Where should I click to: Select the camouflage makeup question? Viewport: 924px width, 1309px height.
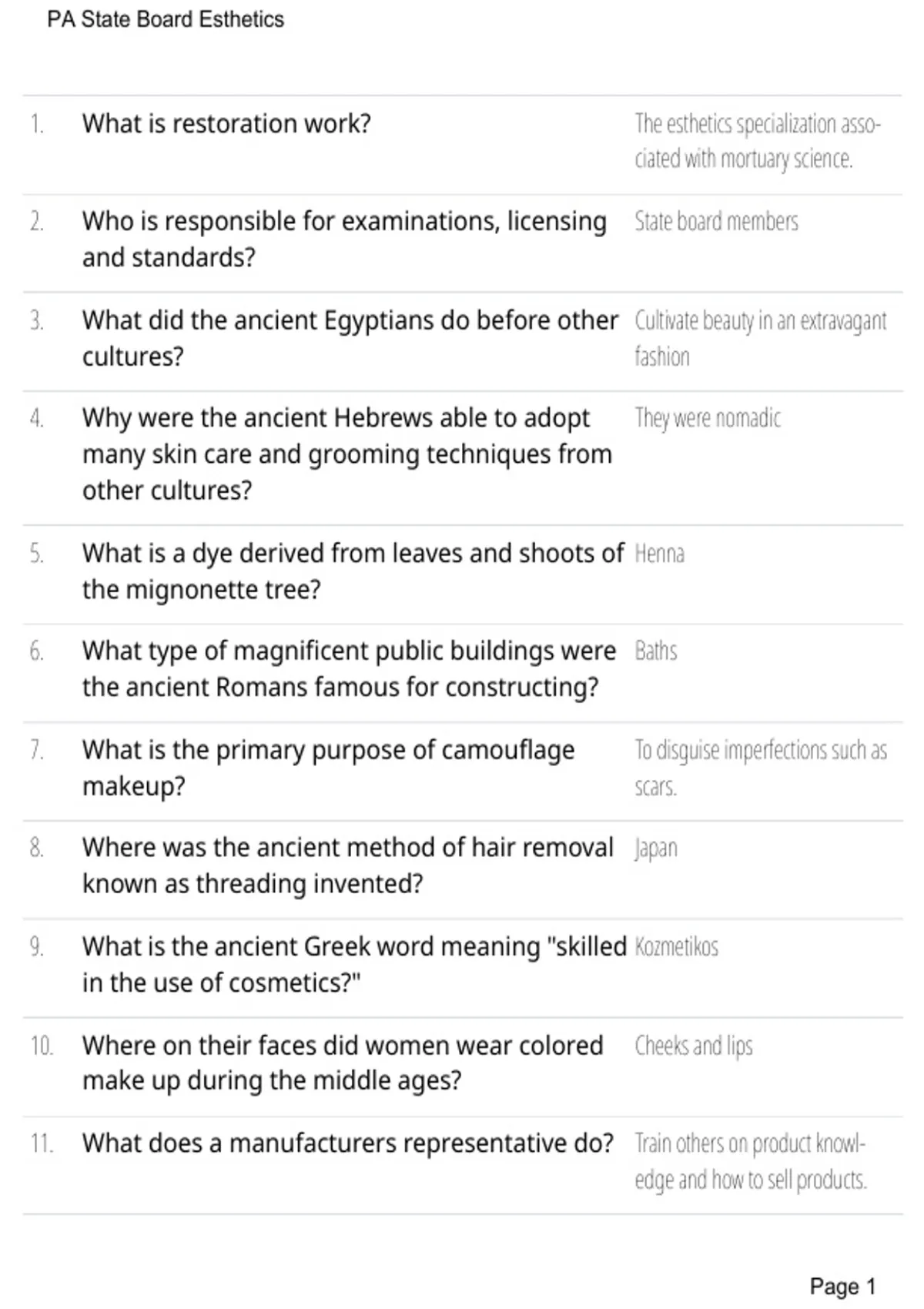(x=329, y=768)
